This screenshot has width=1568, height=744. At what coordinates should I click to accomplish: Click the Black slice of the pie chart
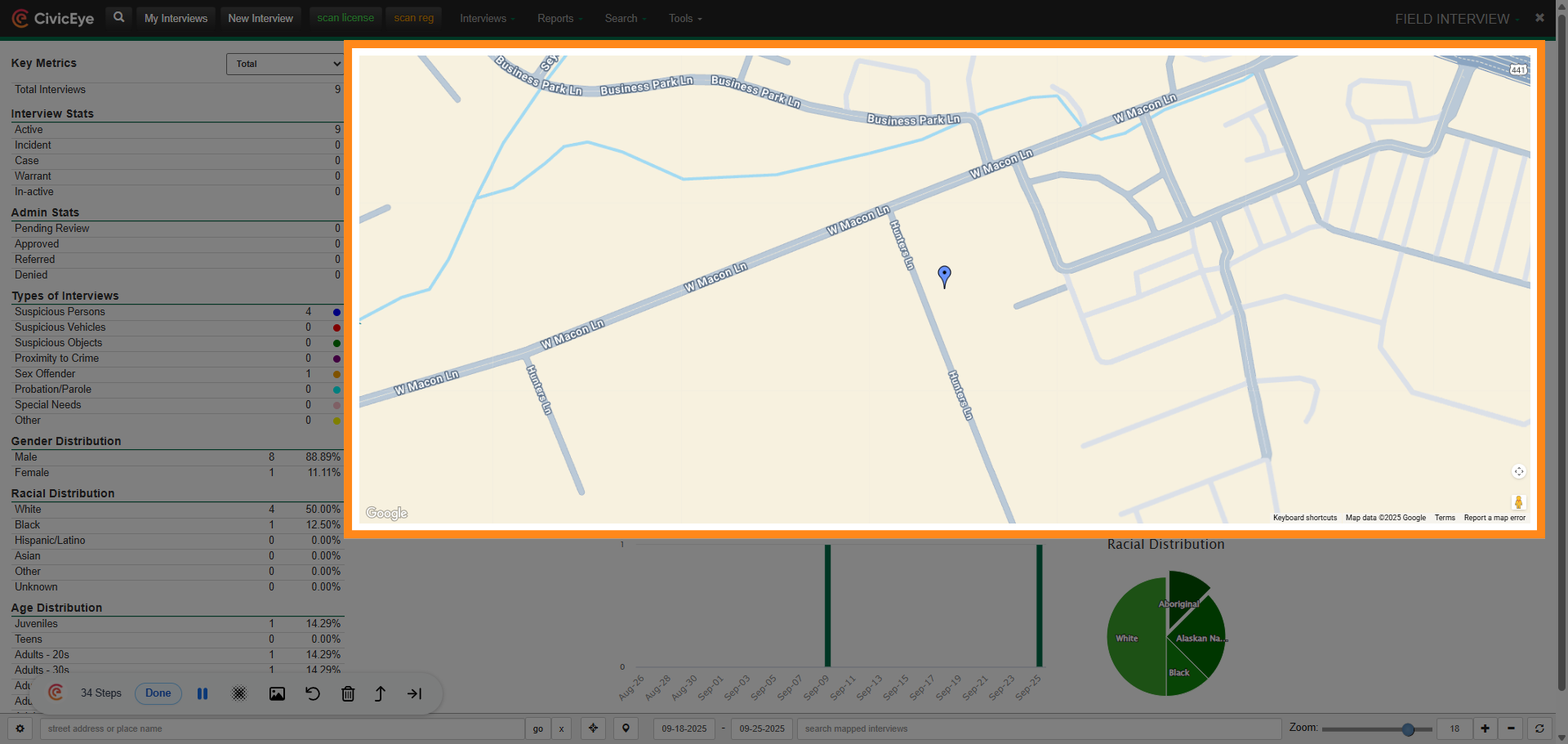(1183, 670)
